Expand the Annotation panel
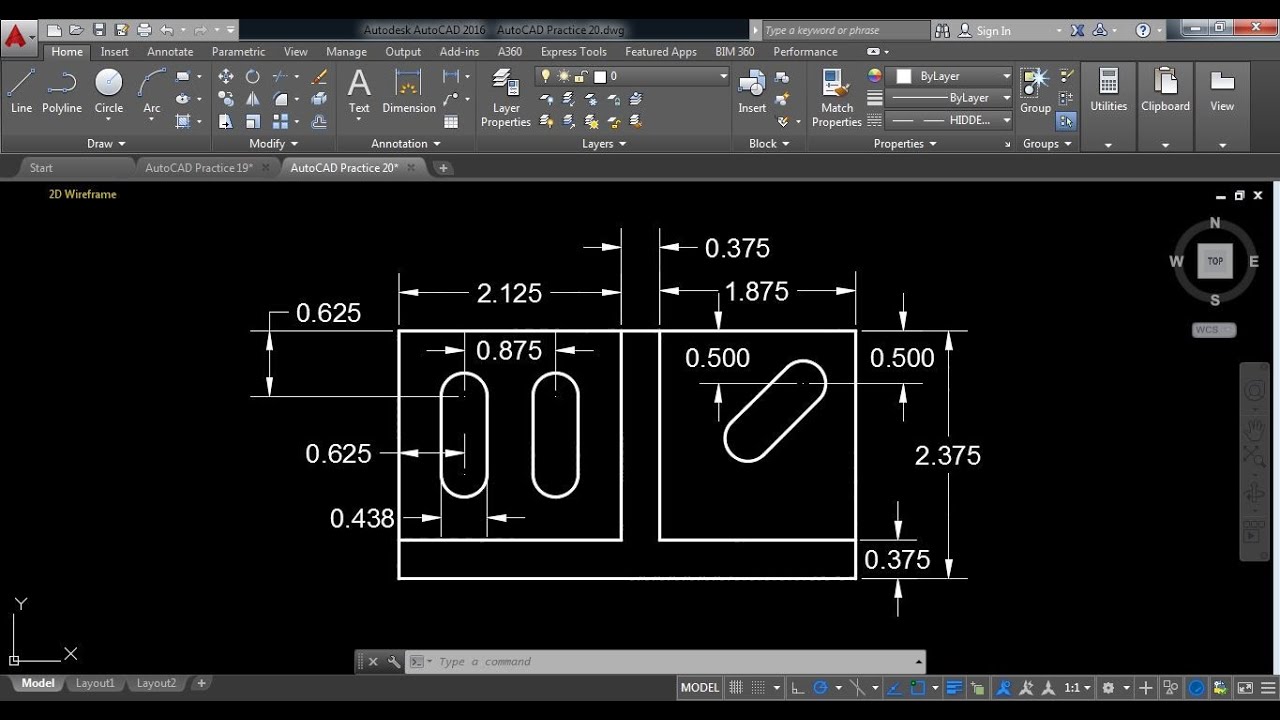1280x720 pixels. click(407, 144)
